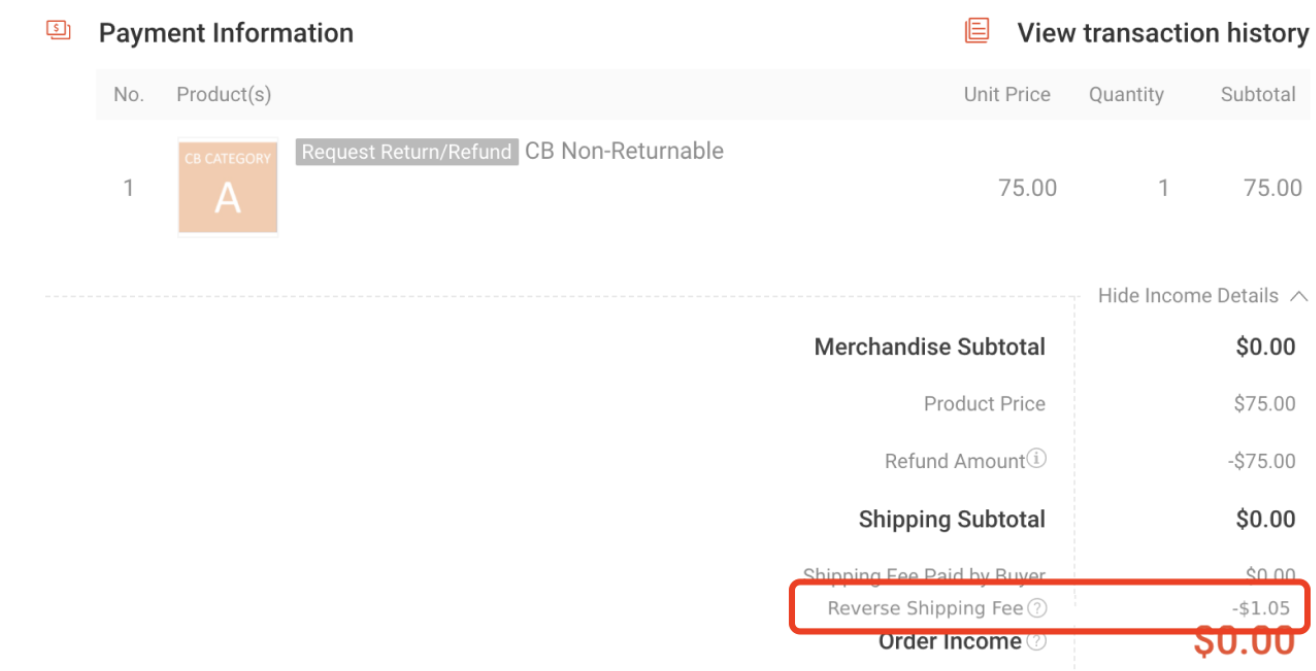The image size is (1316, 671).
Task: Click the CB Non-Returnable product name
Action: click(x=624, y=151)
